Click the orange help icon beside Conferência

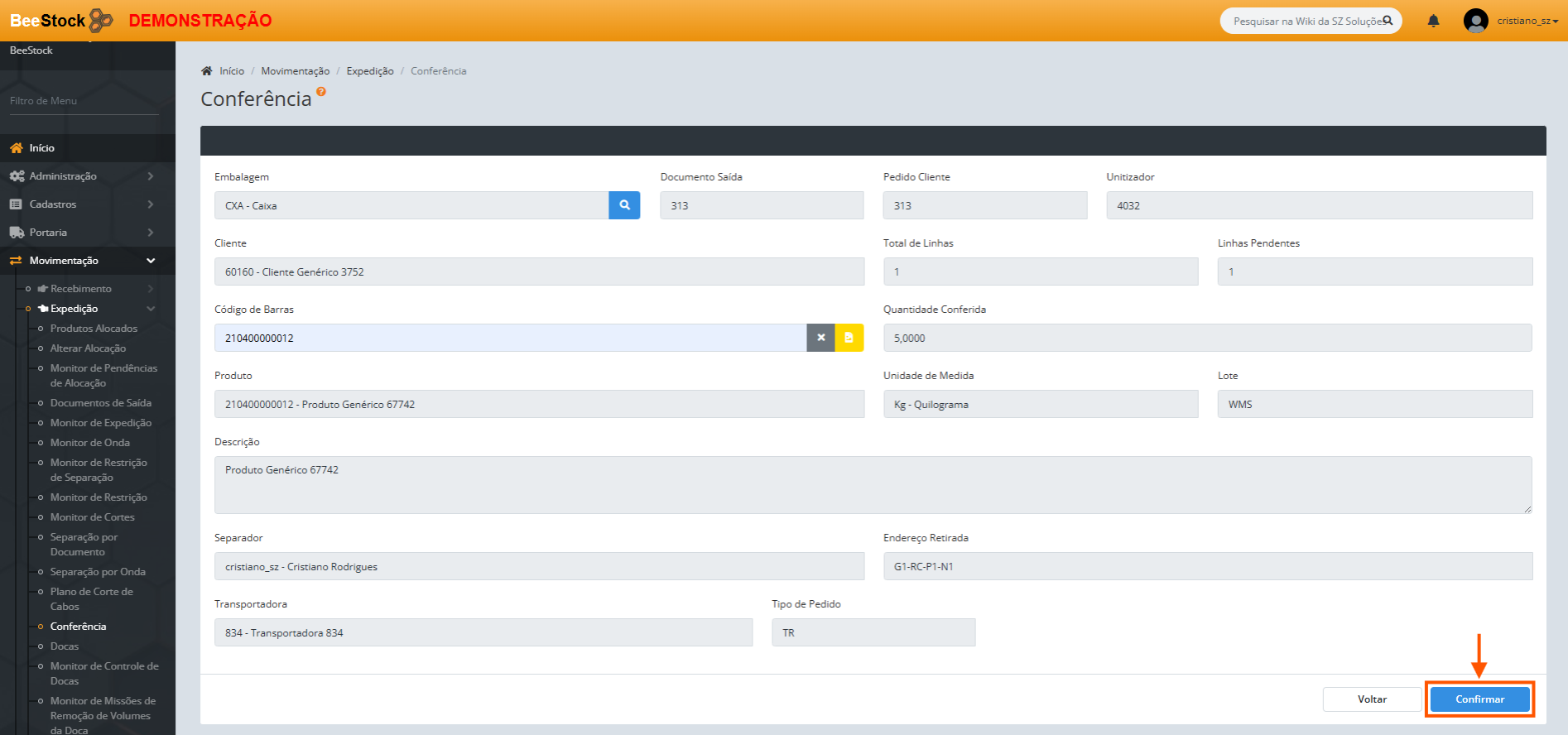[x=321, y=92]
